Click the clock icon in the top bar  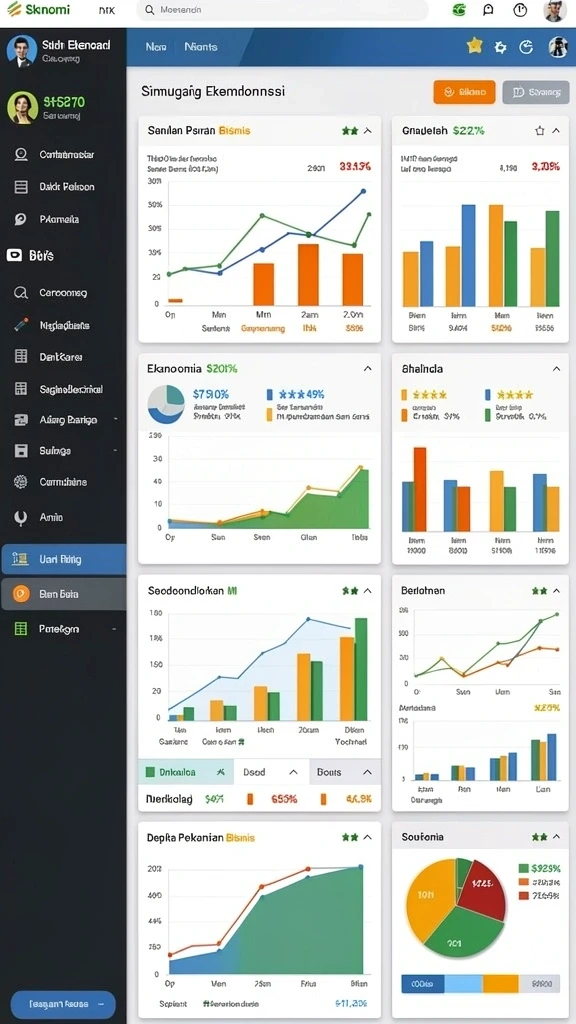[520, 10]
